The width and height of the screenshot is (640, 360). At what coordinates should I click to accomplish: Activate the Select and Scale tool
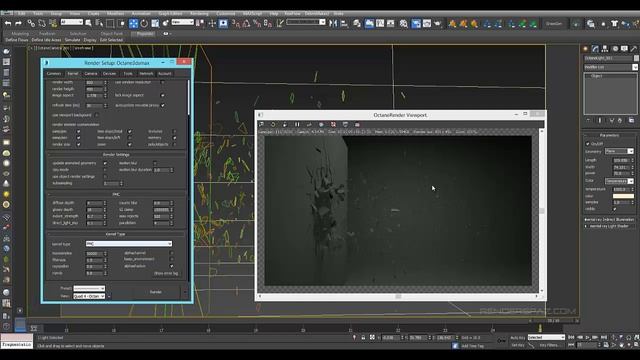tap(155, 23)
